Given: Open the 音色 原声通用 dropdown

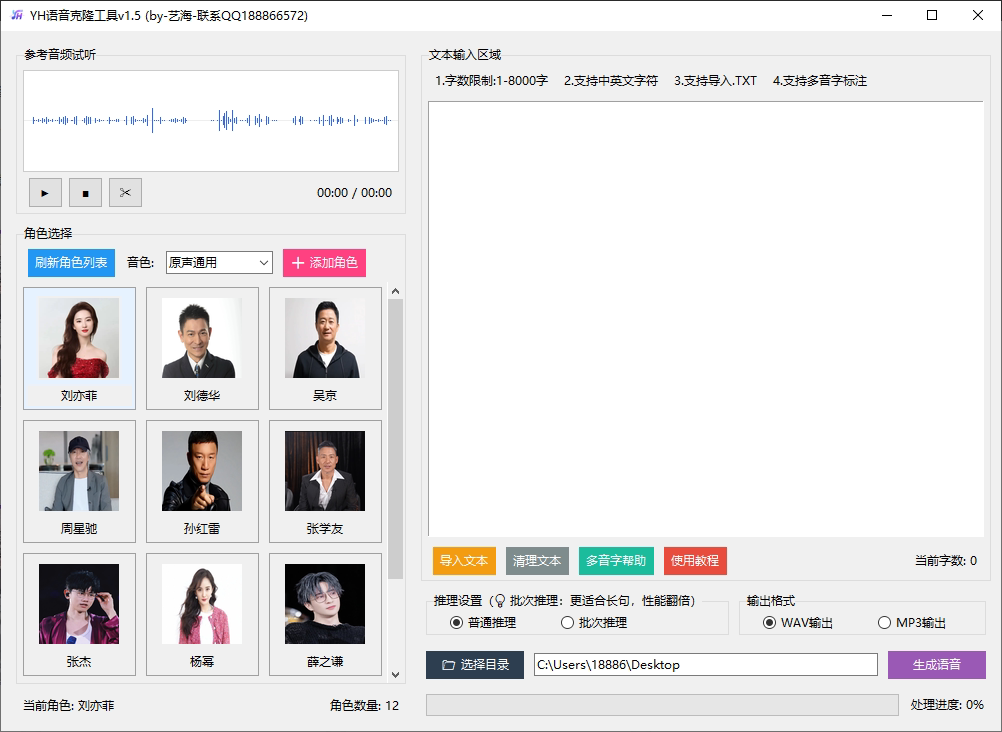Looking at the screenshot, I should click(219, 263).
